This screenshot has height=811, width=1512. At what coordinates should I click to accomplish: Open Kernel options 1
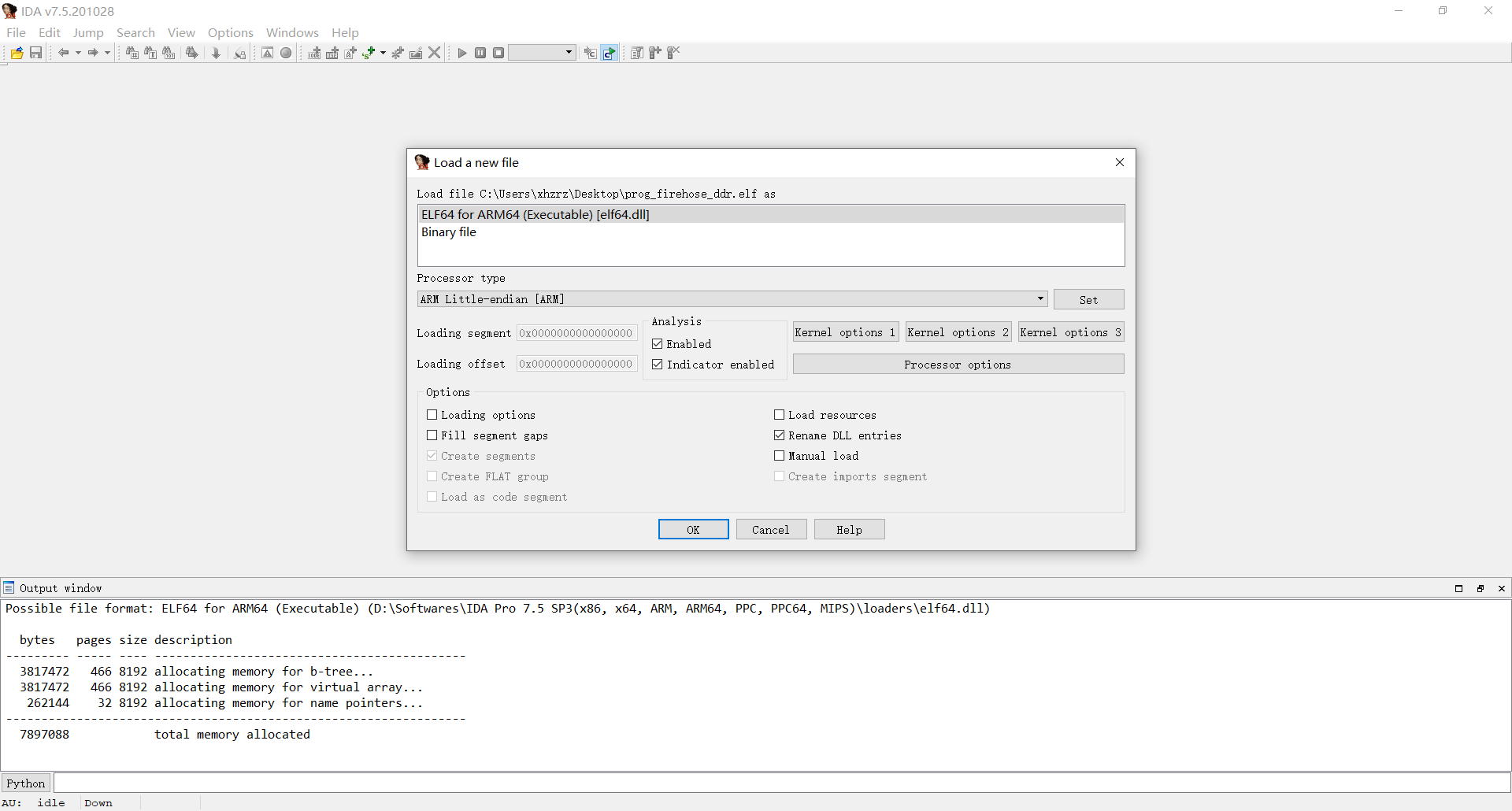coord(845,332)
